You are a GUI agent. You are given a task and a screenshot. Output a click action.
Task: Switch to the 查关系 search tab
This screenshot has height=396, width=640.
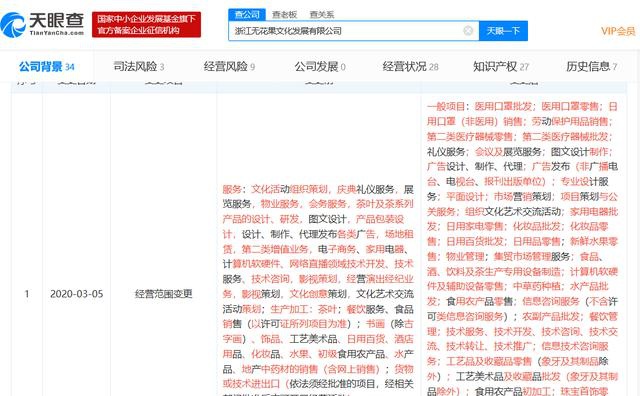[322, 15]
